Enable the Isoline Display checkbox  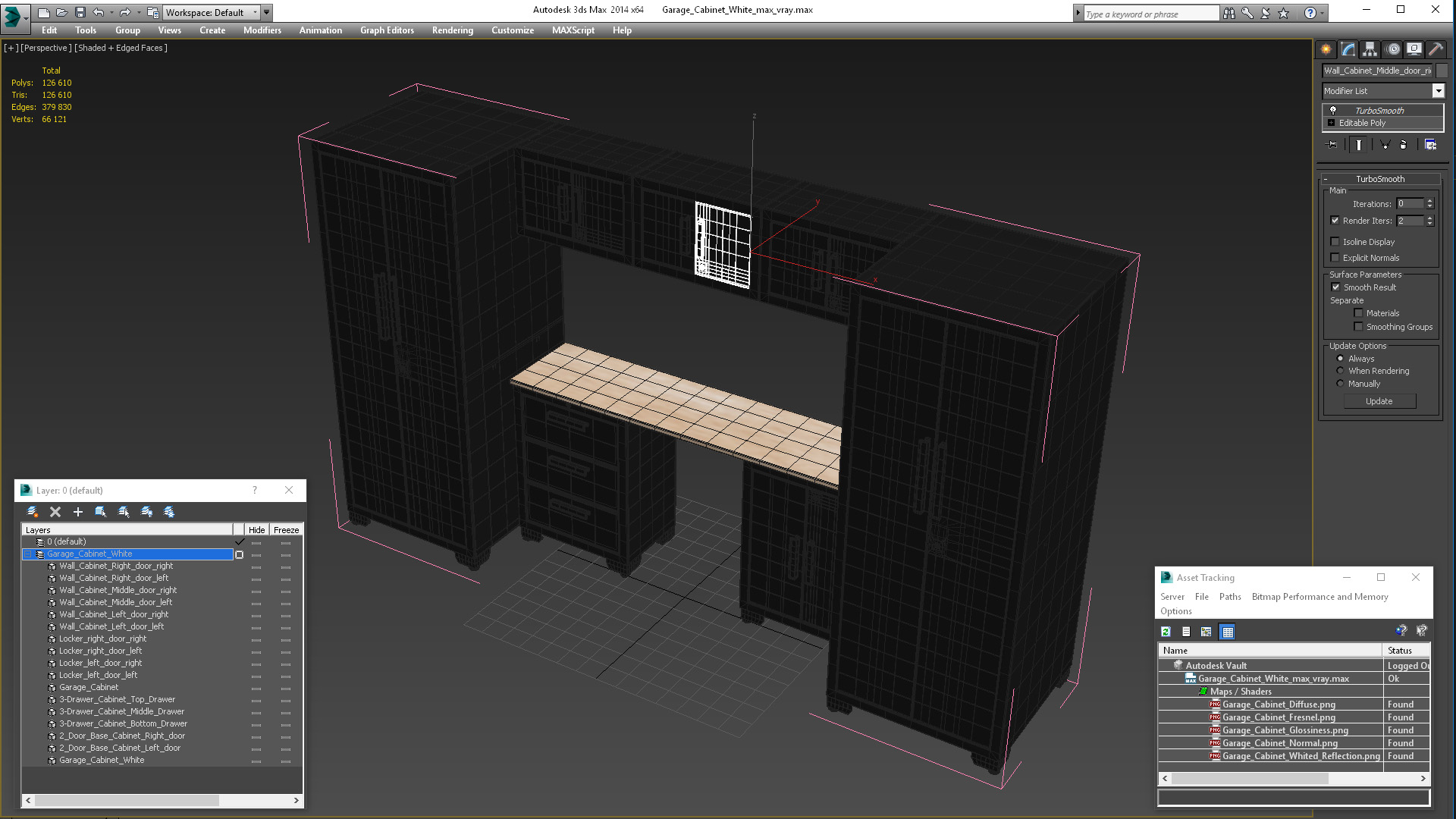[1336, 241]
